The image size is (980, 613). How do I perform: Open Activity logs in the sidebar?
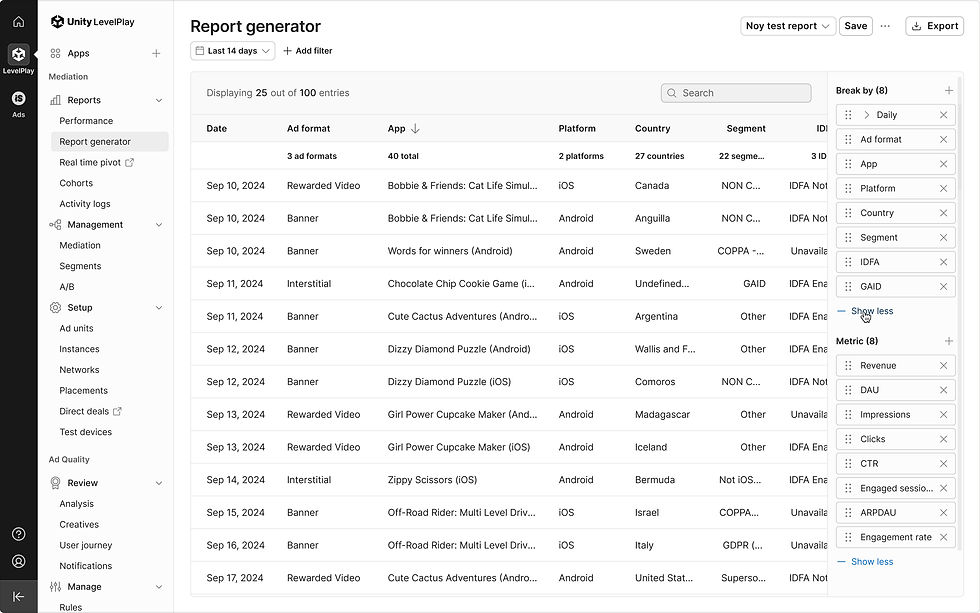coord(85,204)
